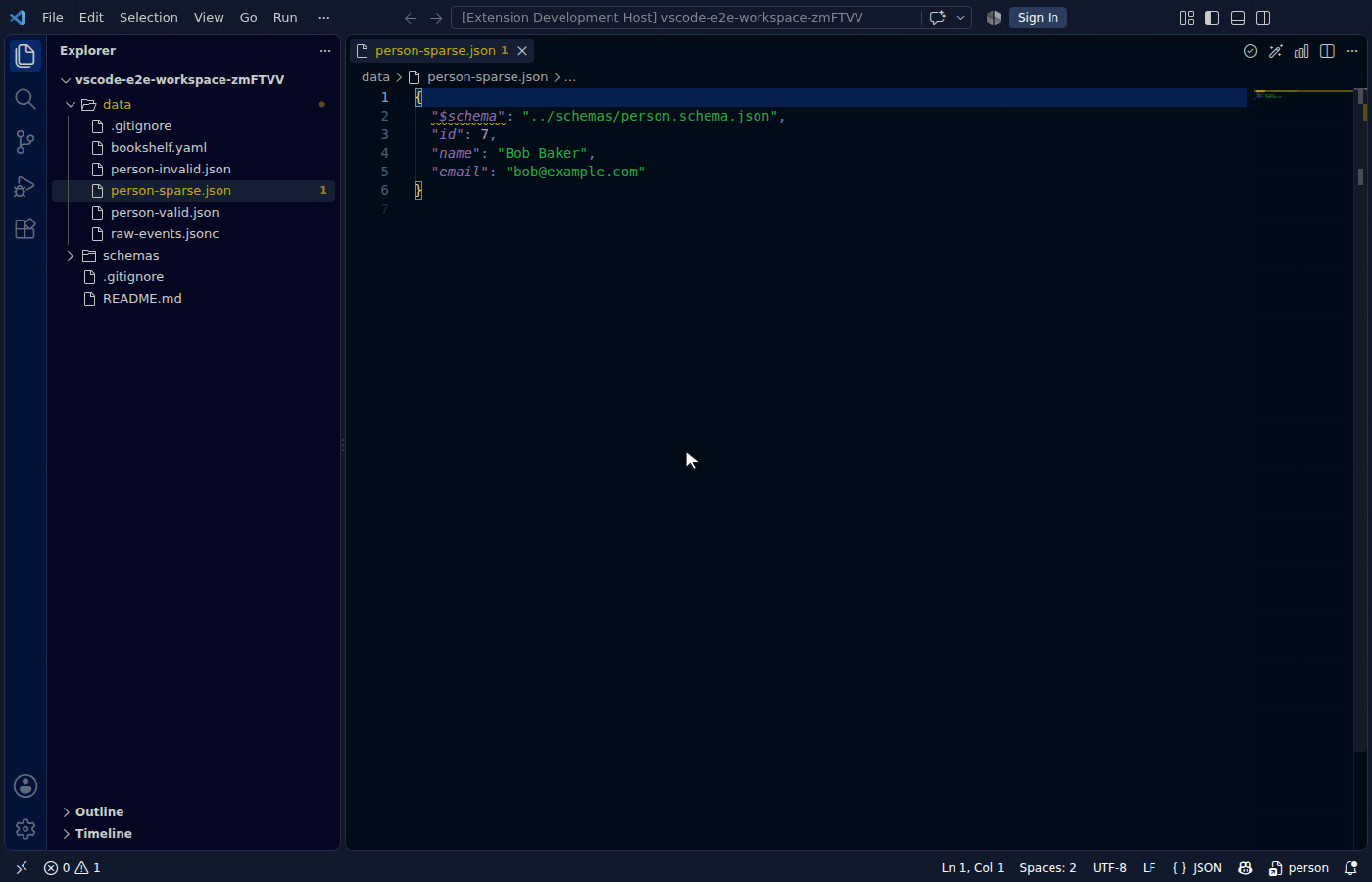Open the Run menu
Screen dimensions: 1372x882
point(285,18)
